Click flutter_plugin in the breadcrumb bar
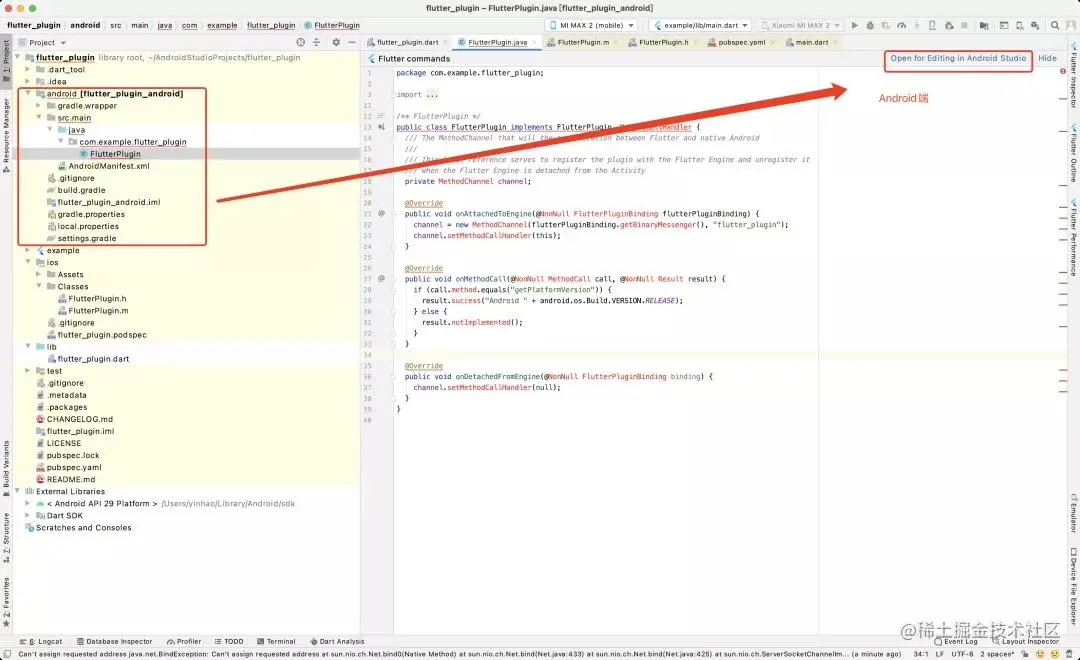 point(34,25)
